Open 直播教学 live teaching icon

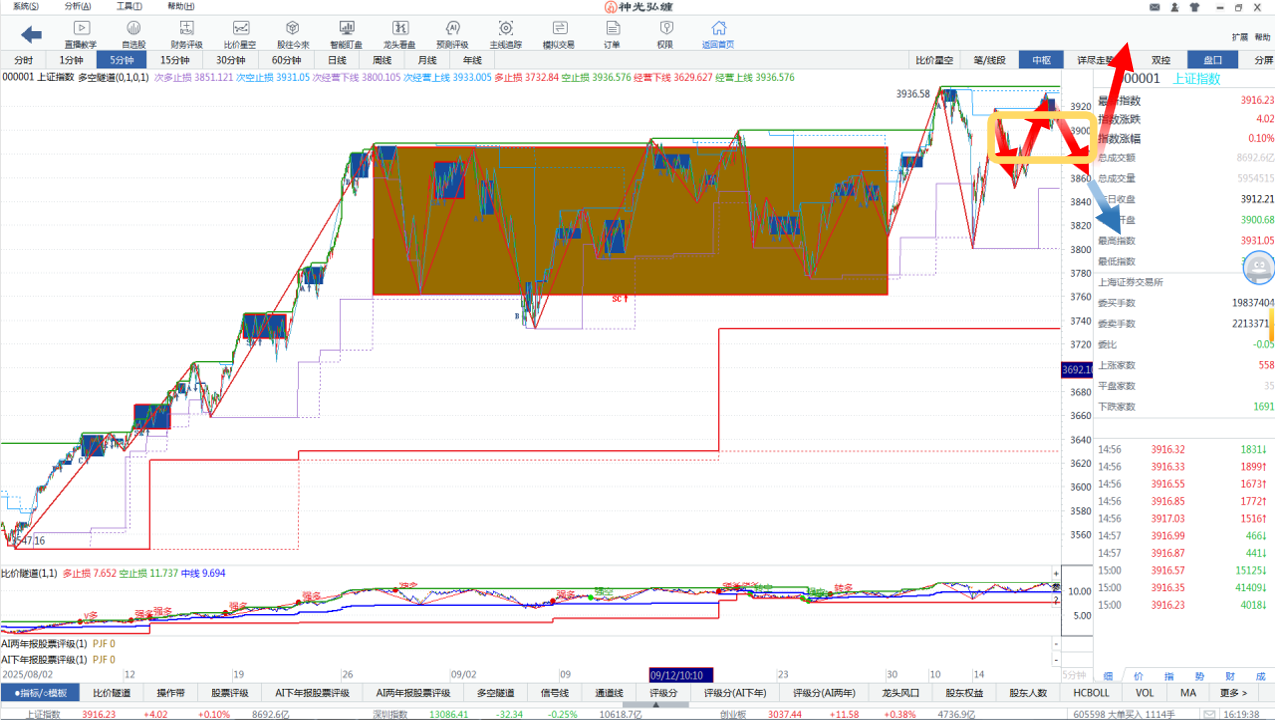[81, 34]
